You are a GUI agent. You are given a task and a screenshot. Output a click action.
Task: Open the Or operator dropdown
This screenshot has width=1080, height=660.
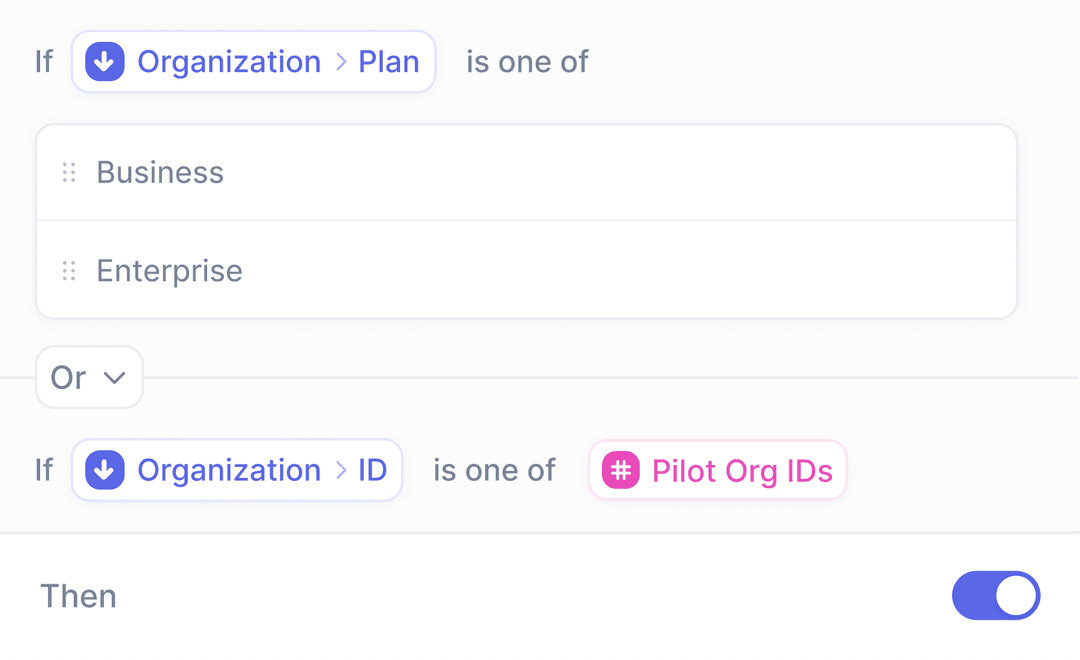pos(89,378)
